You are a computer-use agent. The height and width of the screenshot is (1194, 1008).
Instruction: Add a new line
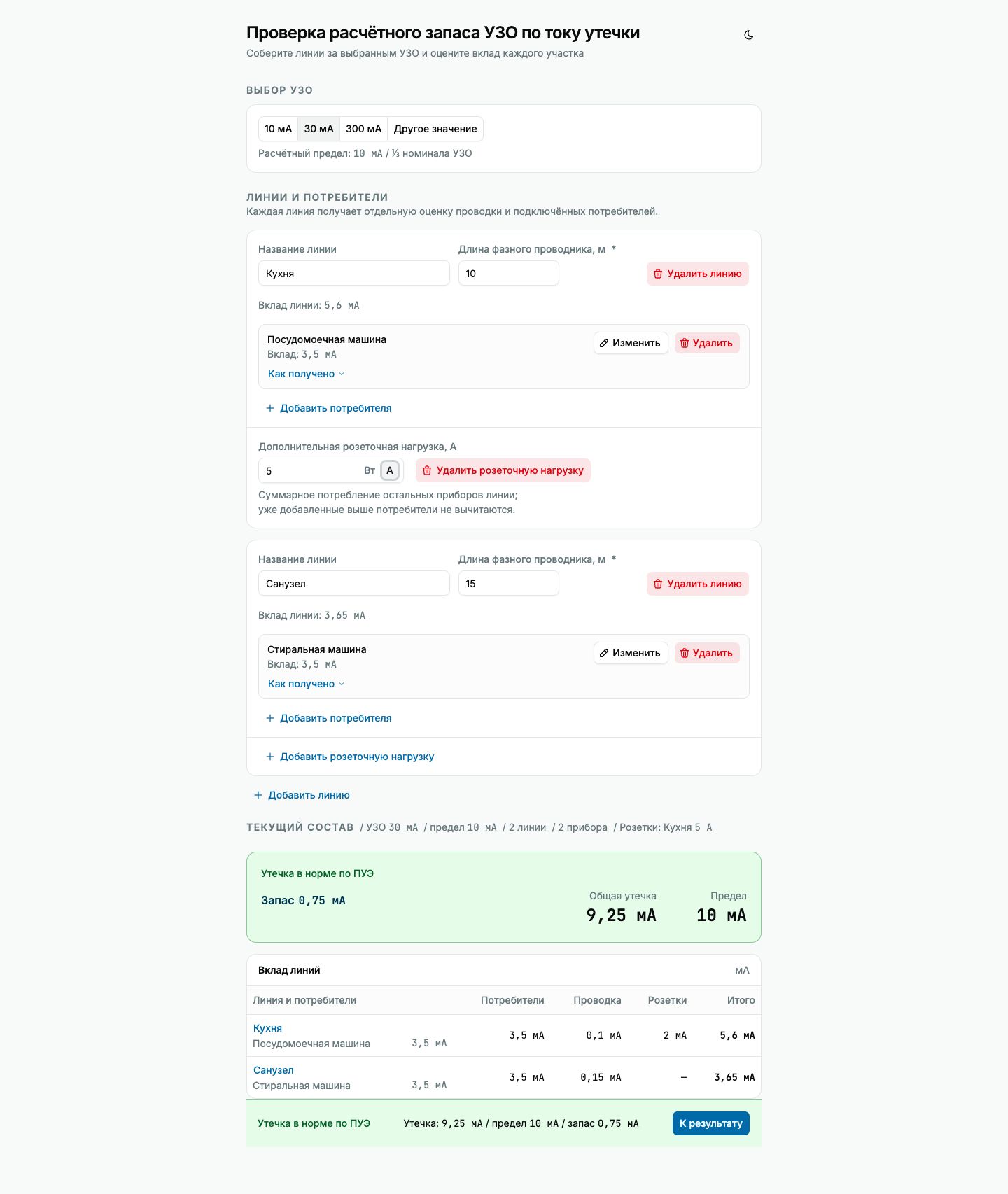pos(302,795)
